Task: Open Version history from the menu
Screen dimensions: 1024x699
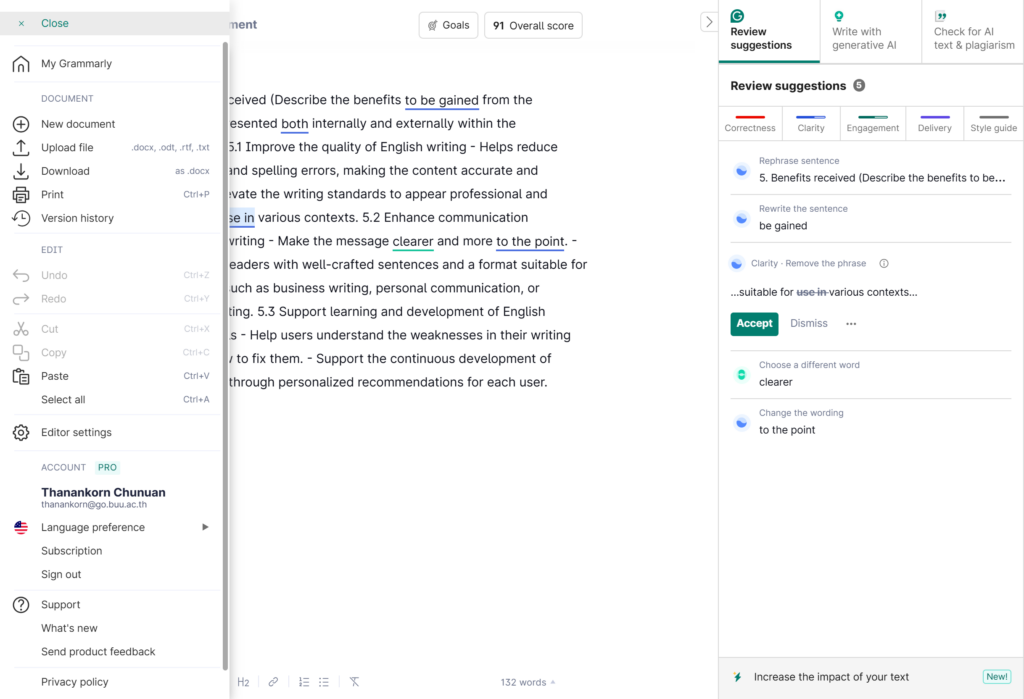Action: point(77,218)
